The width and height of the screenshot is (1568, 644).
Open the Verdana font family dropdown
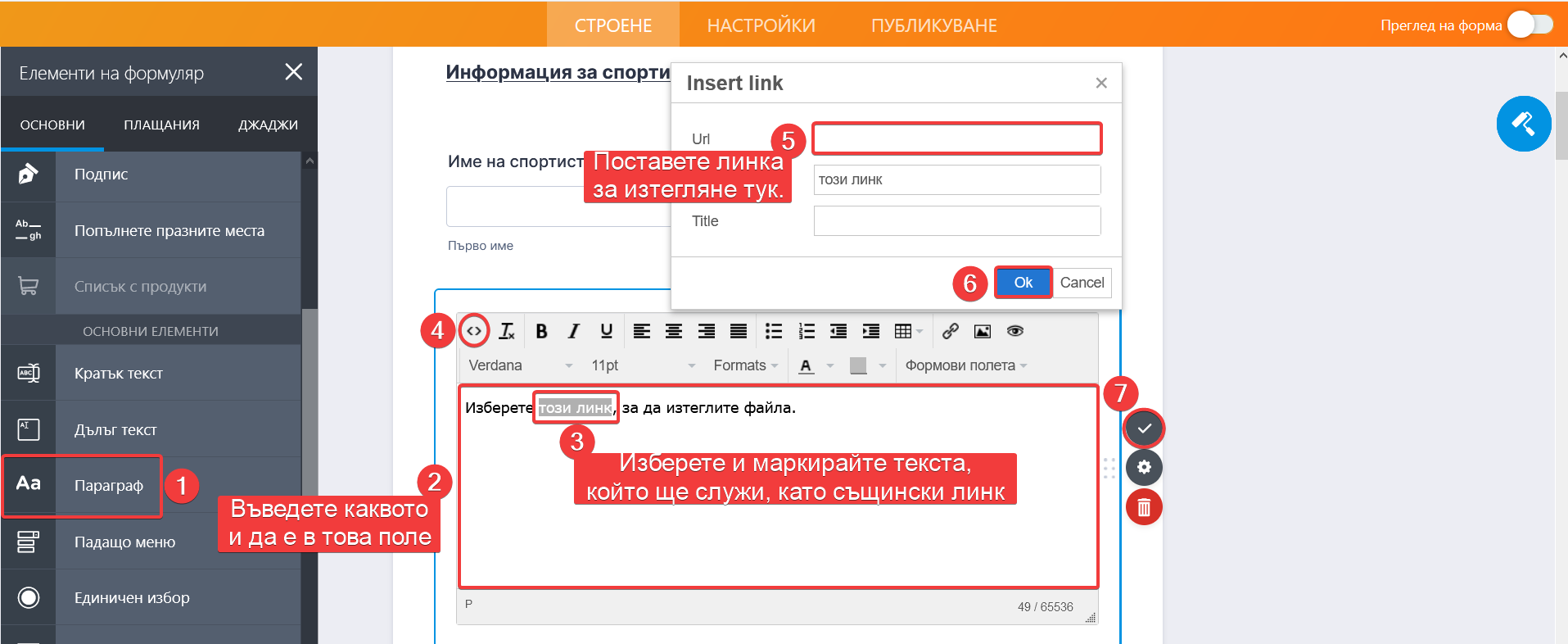[x=520, y=365]
